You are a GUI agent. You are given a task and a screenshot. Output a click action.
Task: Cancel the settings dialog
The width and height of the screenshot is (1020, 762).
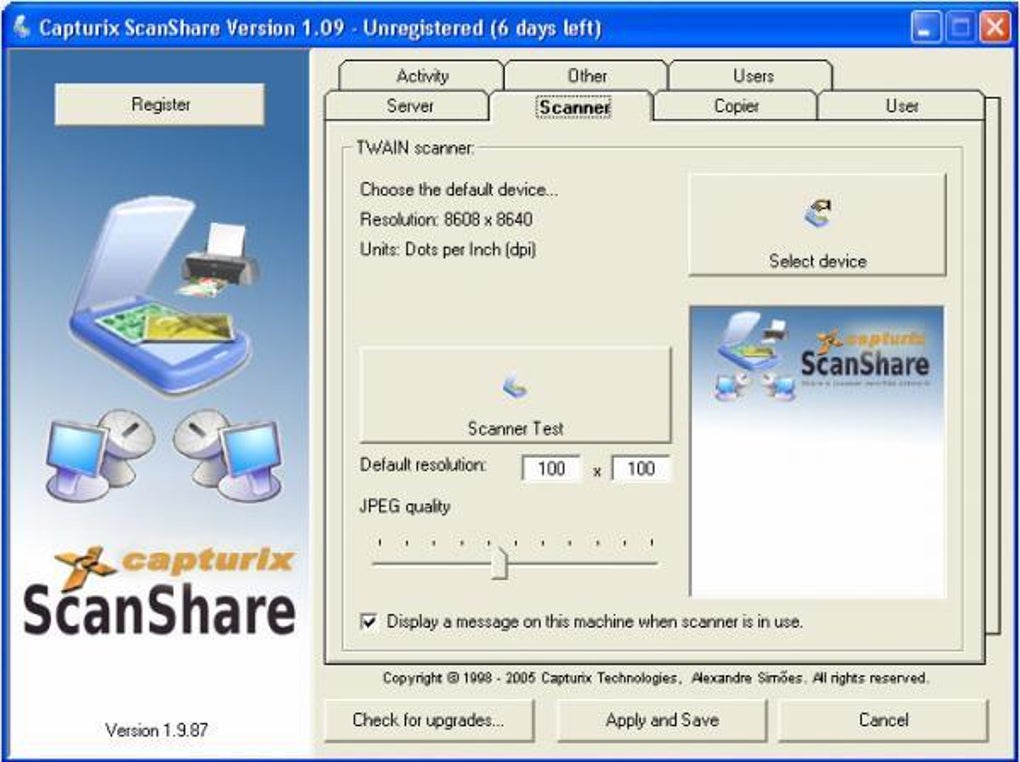click(883, 720)
